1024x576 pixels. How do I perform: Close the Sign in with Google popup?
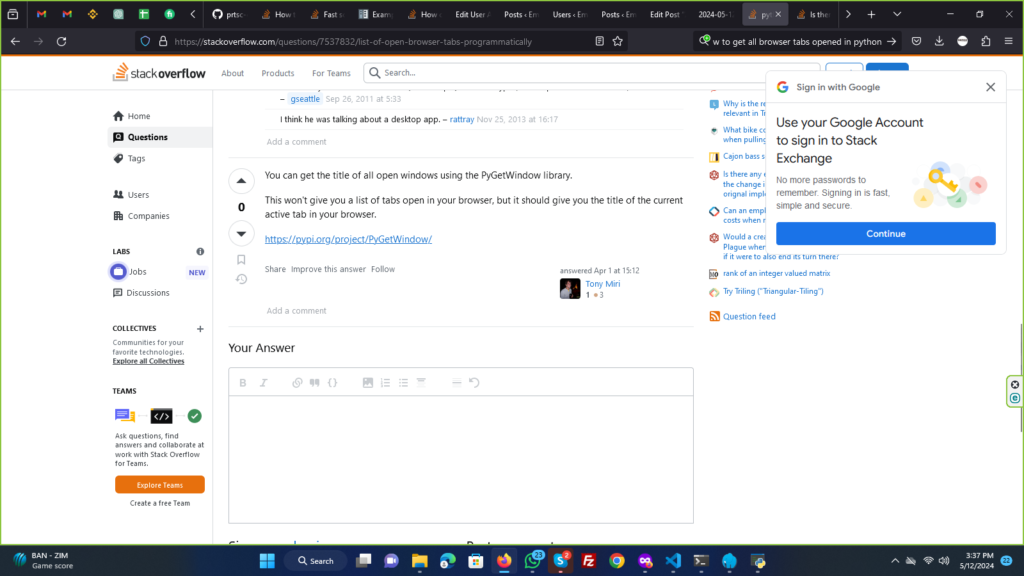(990, 87)
